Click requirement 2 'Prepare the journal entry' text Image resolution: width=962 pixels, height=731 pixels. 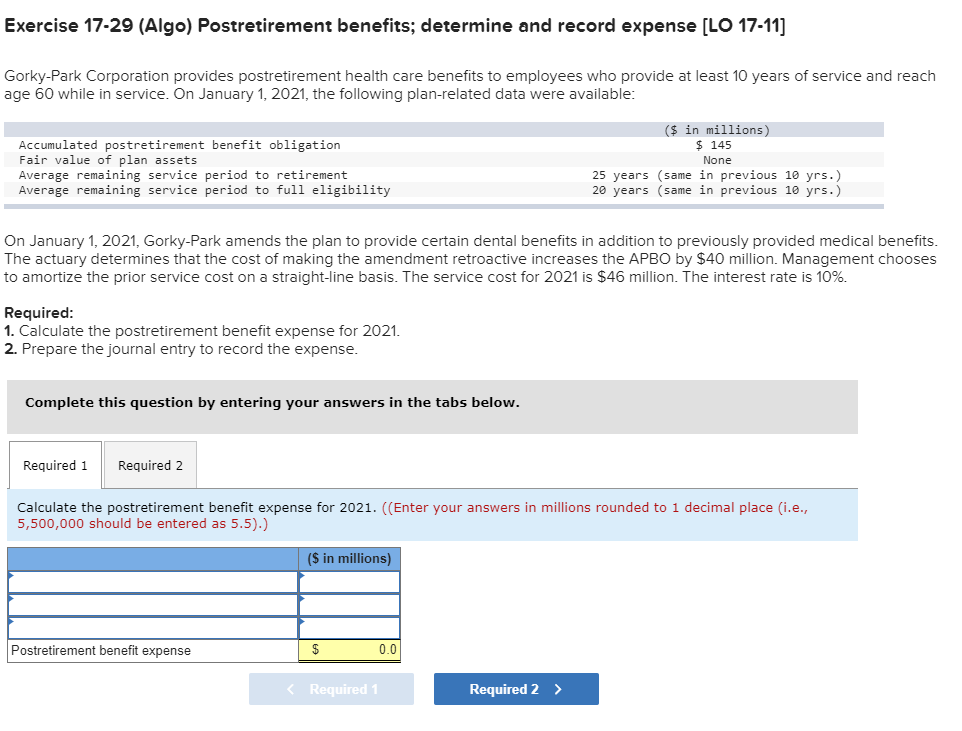[x=181, y=349]
